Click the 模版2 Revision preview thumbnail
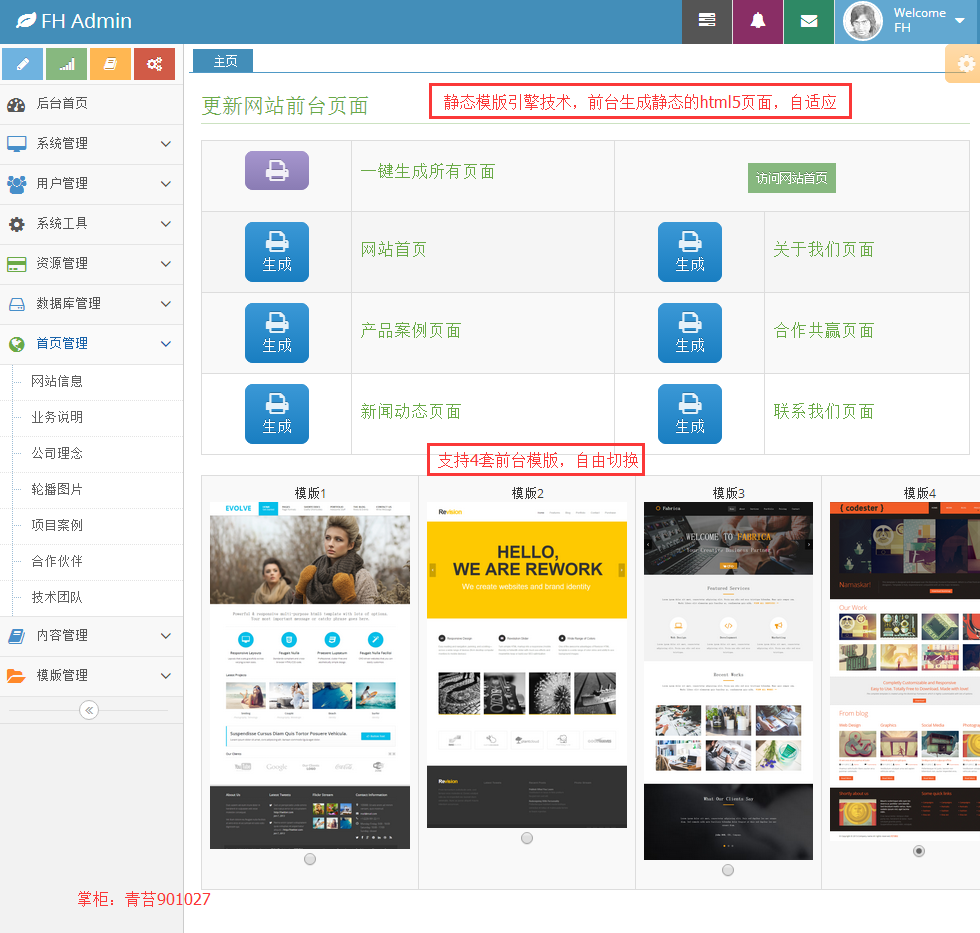The image size is (980, 933). pyautogui.click(x=527, y=665)
